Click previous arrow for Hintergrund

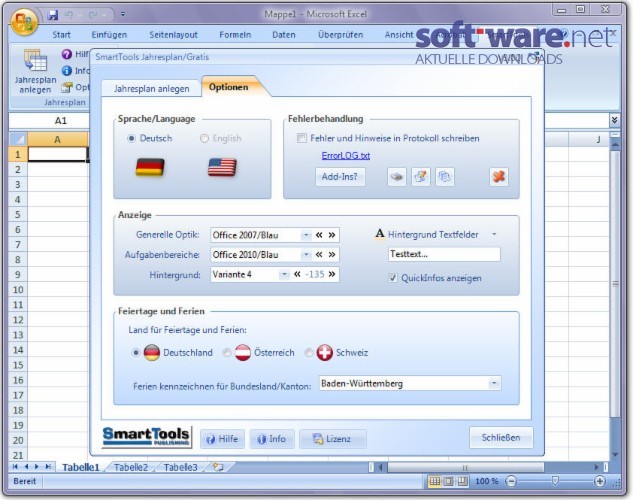point(297,274)
